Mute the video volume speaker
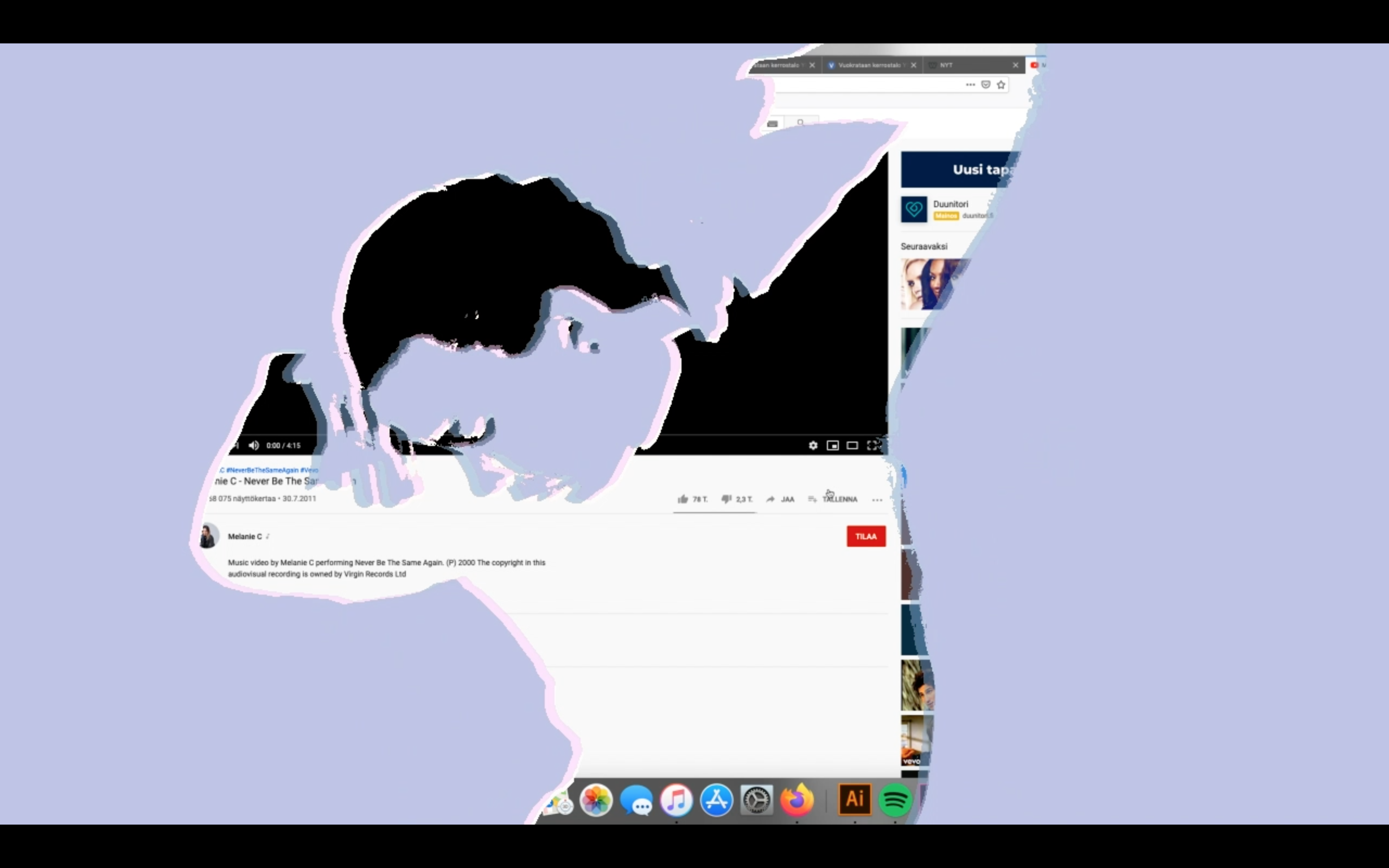 click(254, 445)
